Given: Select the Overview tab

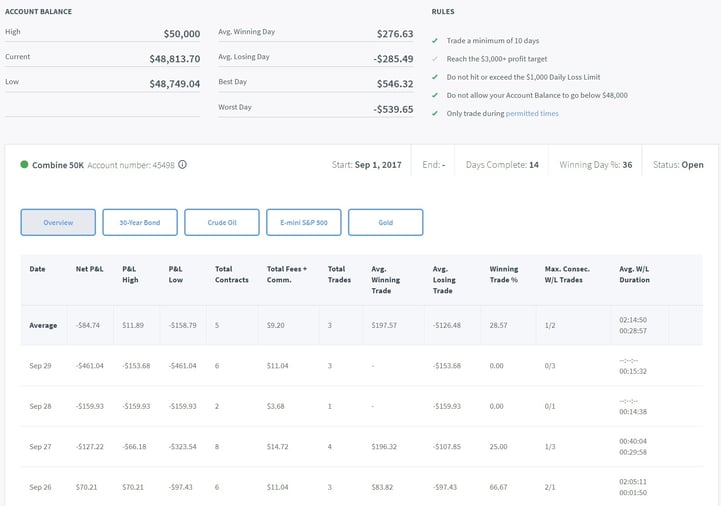Looking at the screenshot, I should point(58,222).
